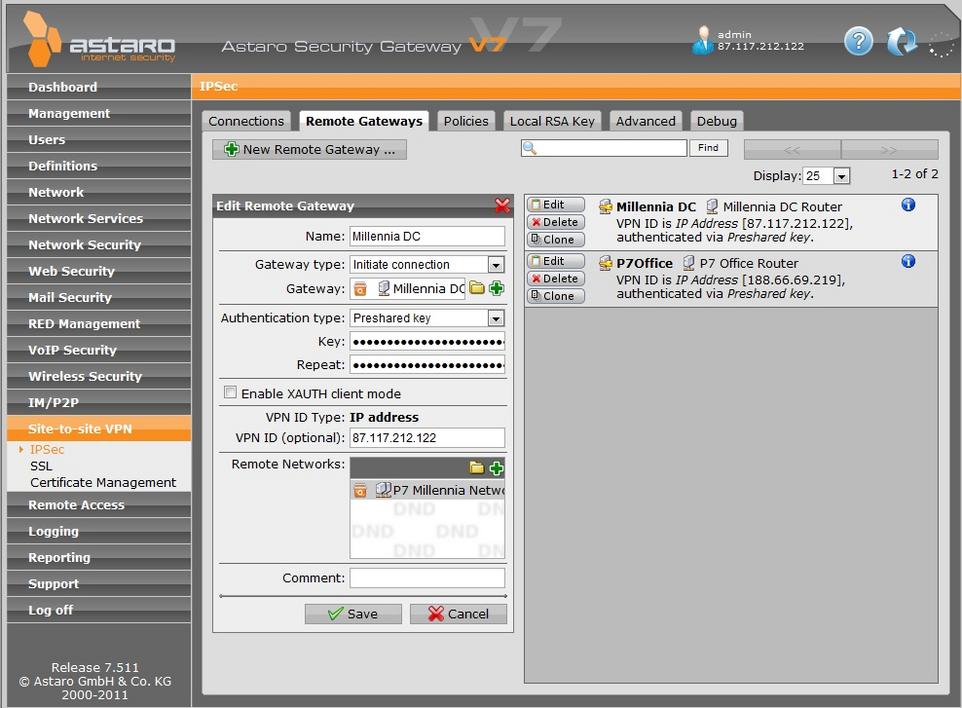The image size is (962, 708).
Task: Open the Policies tab
Action: [466, 121]
